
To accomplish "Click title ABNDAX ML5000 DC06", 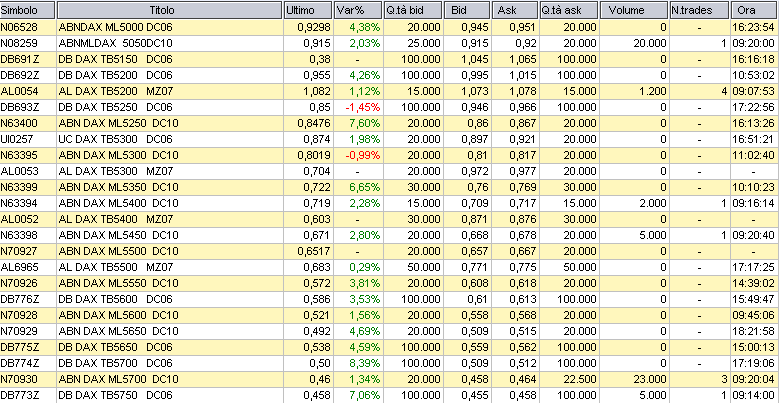I will (x=115, y=27).
